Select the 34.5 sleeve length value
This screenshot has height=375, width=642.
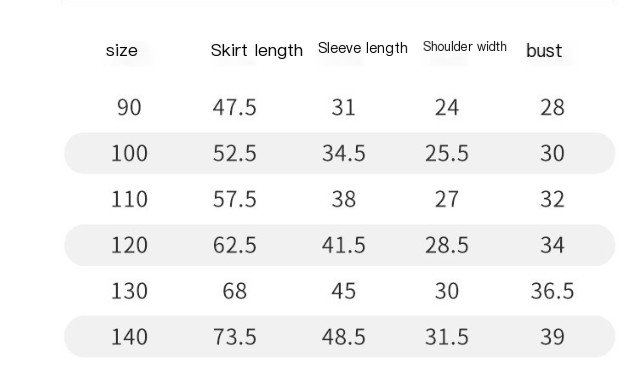pyautogui.click(x=344, y=153)
